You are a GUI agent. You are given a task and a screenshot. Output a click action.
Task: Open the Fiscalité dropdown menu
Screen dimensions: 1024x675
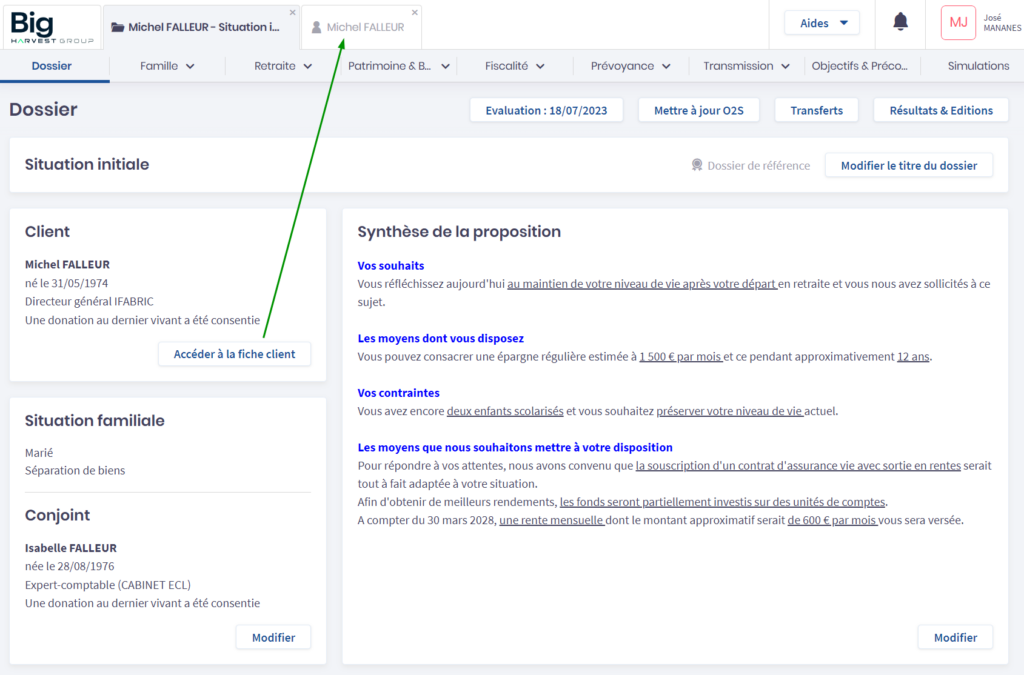(514, 66)
